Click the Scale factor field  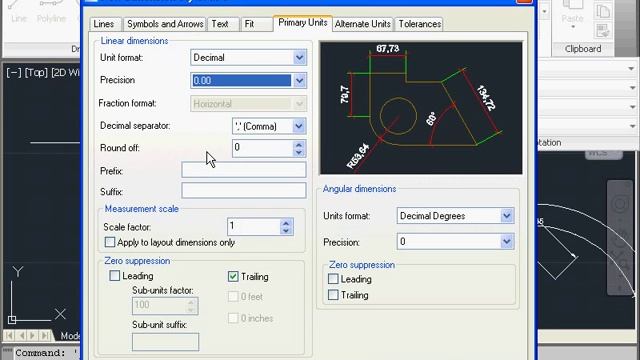tap(254, 227)
